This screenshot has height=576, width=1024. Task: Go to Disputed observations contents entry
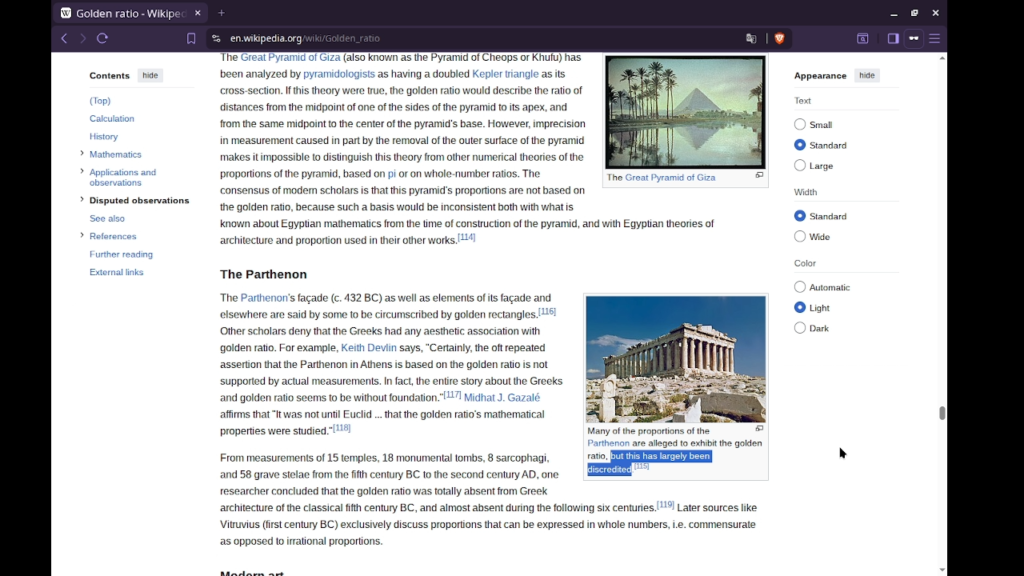coord(139,200)
